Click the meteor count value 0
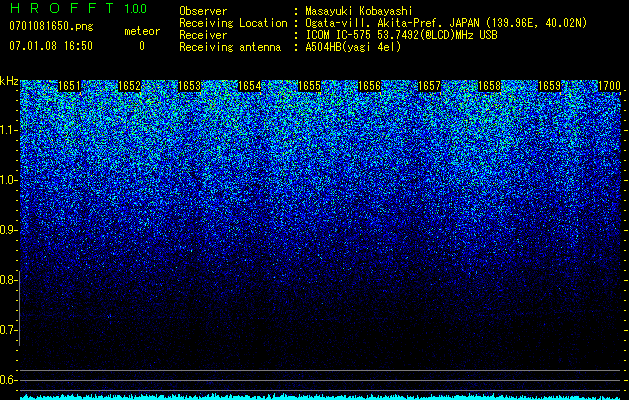The width and height of the screenshot is (629, 400). 142,46
